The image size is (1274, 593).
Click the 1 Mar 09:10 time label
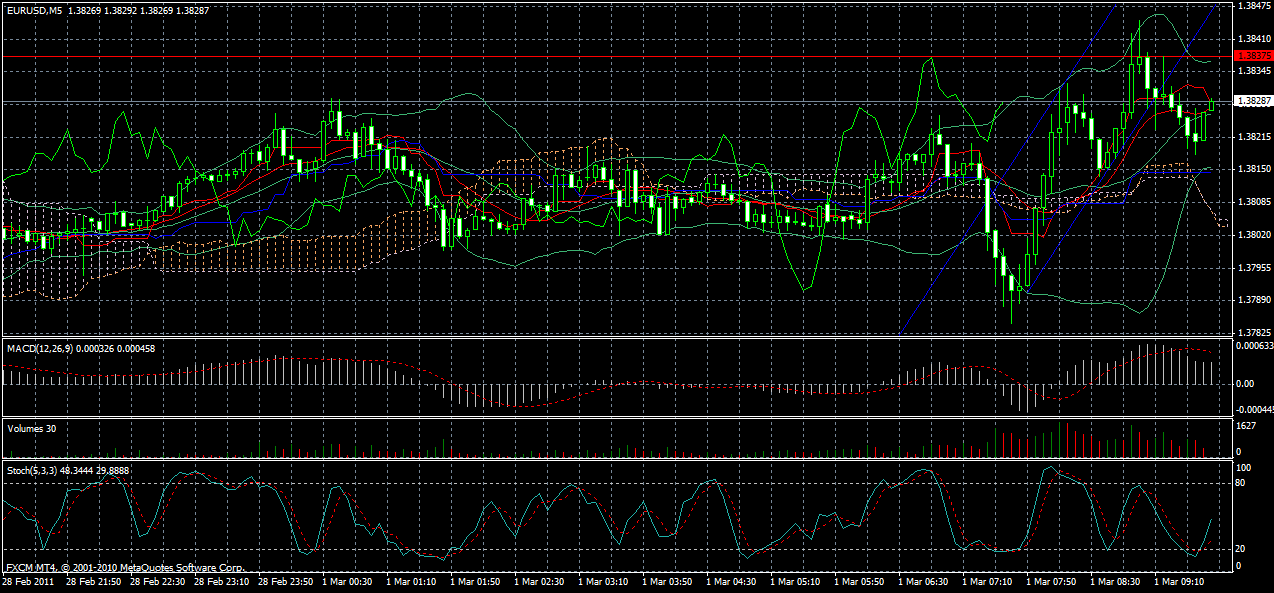1181,581
